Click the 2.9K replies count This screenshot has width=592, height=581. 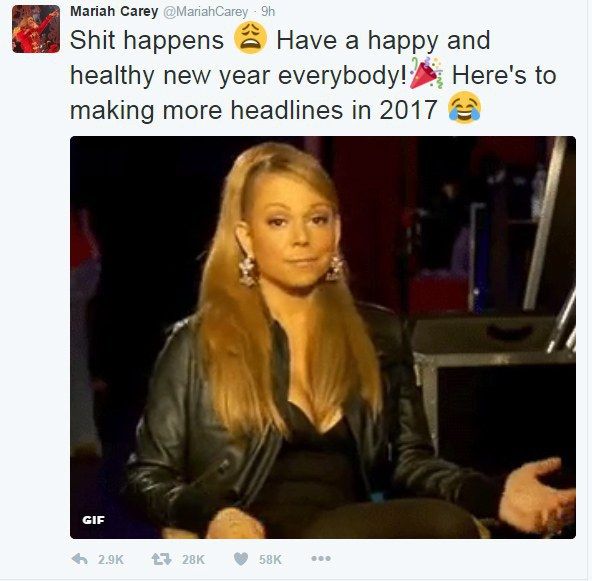[111, 559]
